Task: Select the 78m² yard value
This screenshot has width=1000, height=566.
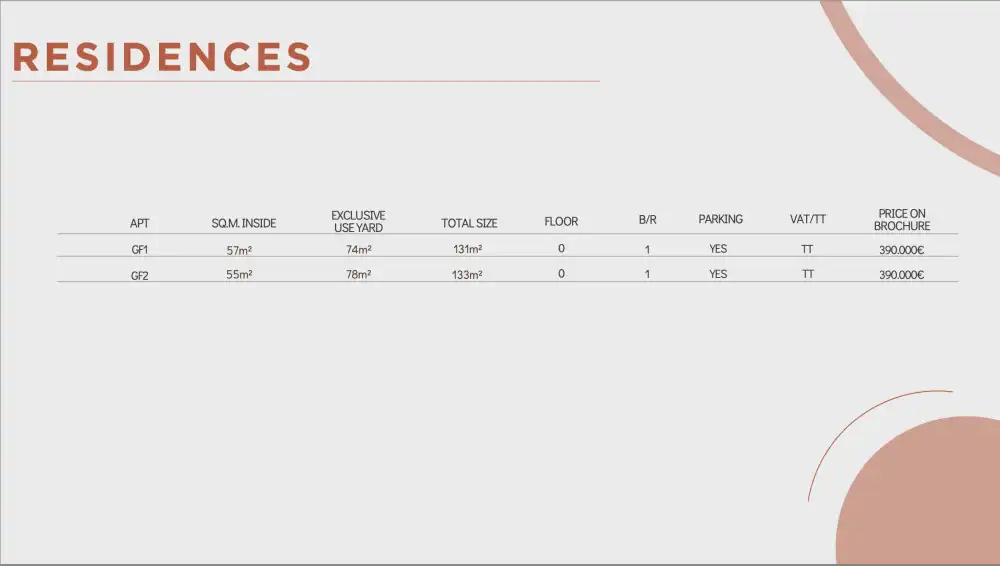Action: 358,275
